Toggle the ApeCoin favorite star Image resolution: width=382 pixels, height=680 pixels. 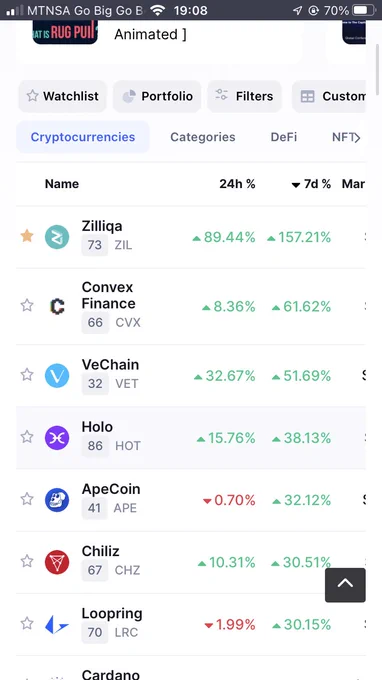pyautogui.click(x=27, y=499)
